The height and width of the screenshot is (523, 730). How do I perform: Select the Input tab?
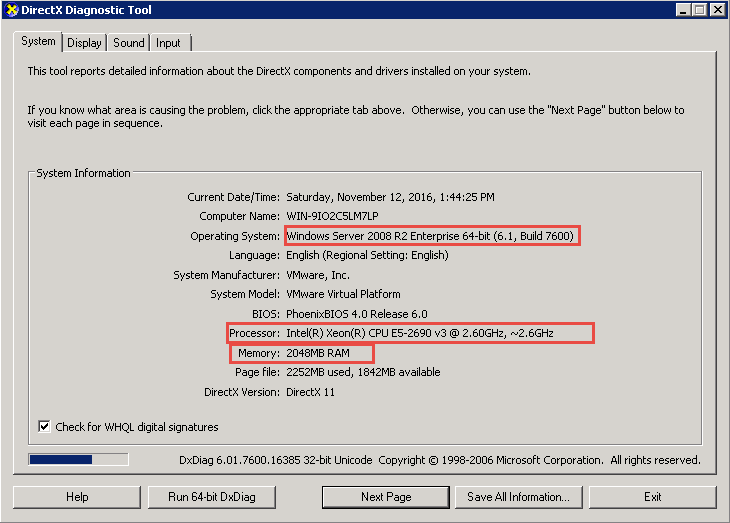point(168,43)
